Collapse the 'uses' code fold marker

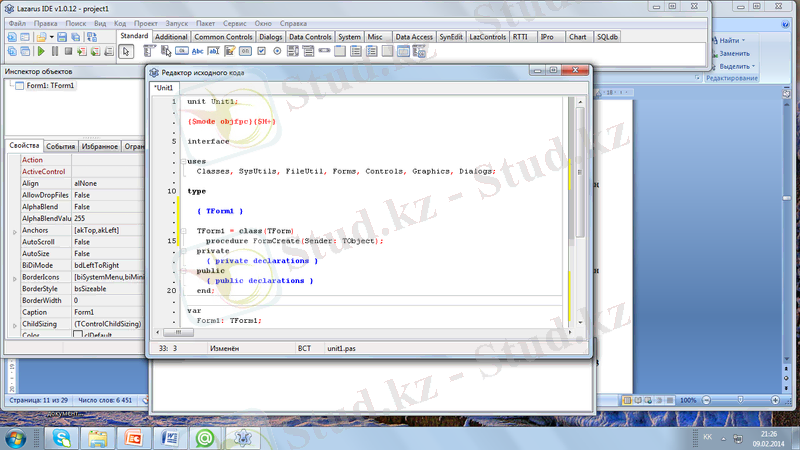(182, 160)
